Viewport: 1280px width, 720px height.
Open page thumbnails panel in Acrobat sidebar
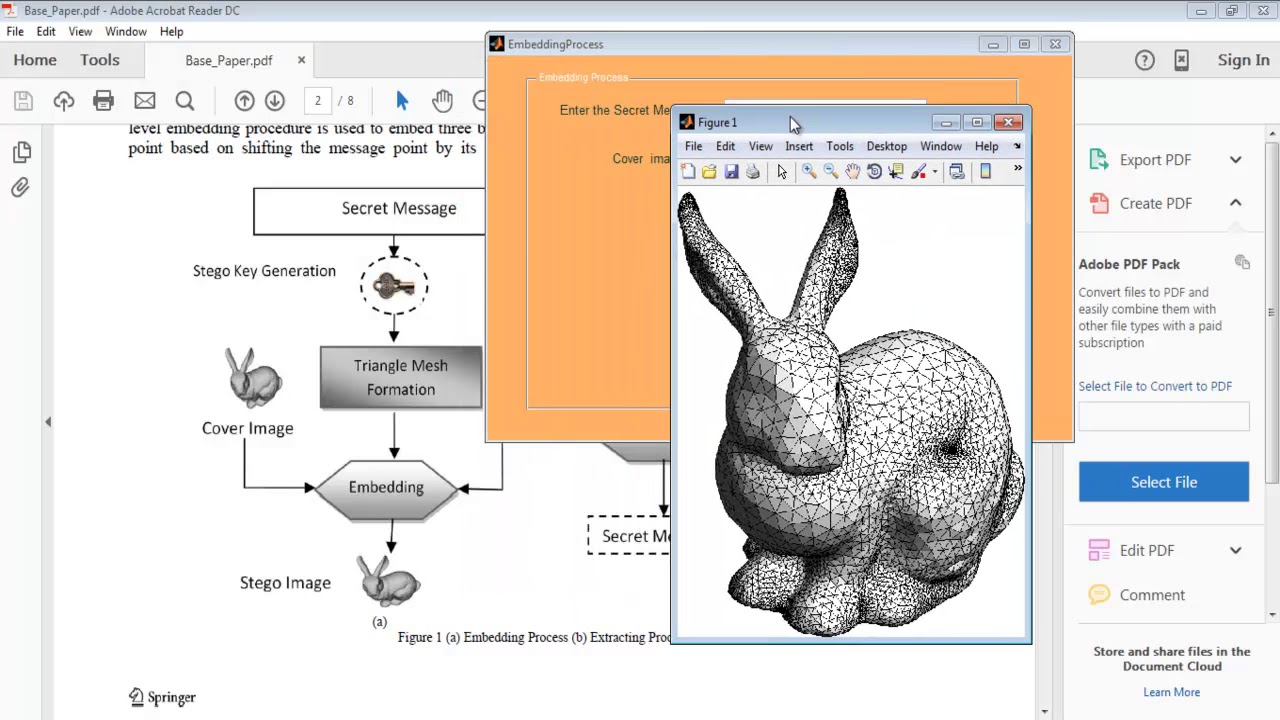(x=21, y=152)
